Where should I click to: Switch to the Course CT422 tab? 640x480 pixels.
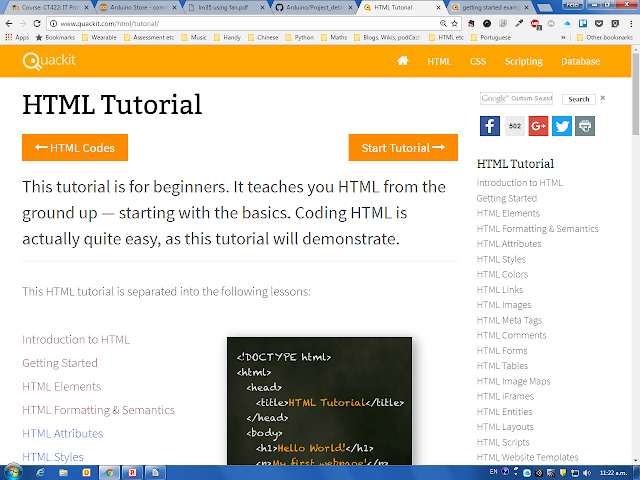point(50,7)
